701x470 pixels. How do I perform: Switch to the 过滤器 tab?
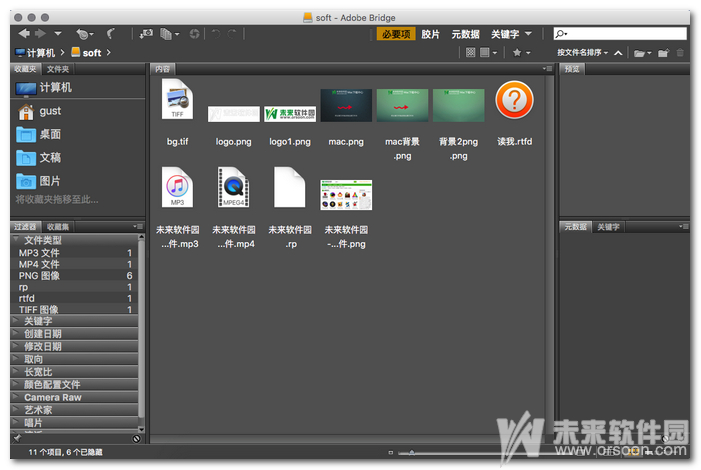(x=25, y=227)
